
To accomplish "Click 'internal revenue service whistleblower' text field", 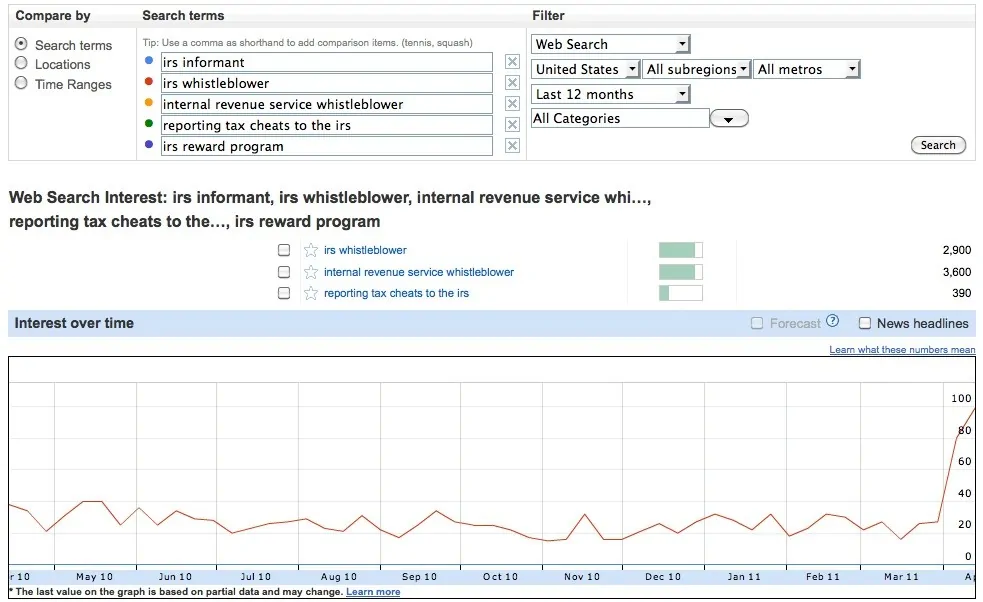I will click(x=327, y=104).
